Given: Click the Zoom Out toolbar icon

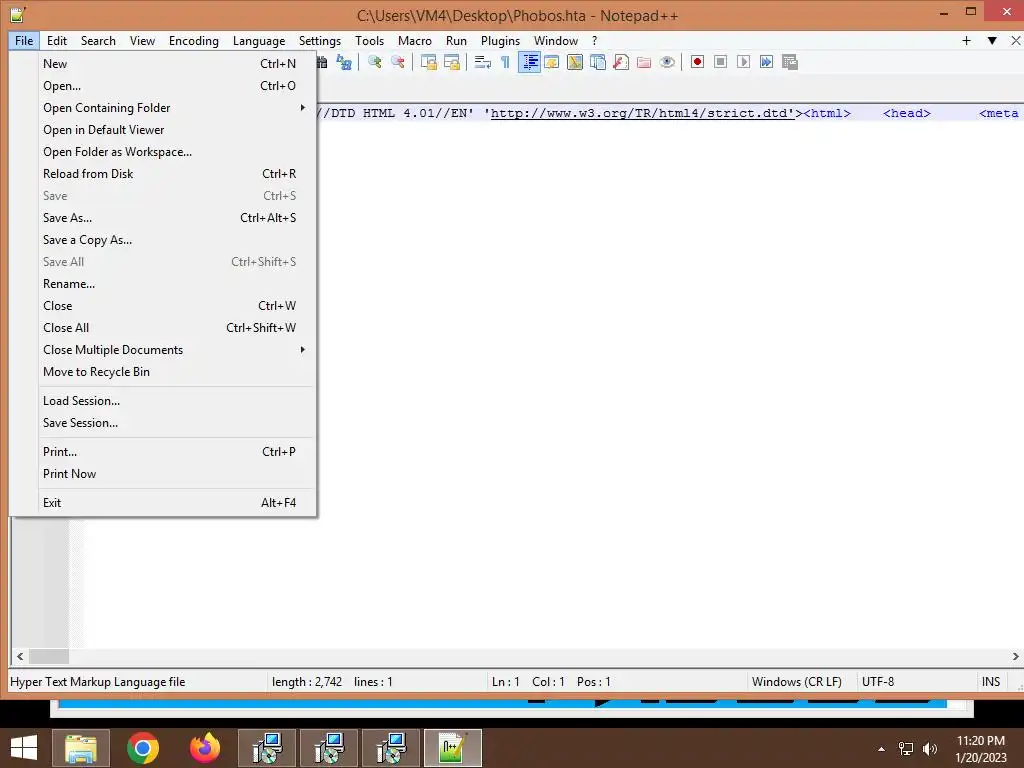Looking at the screenshot, I should click(398, 62).
